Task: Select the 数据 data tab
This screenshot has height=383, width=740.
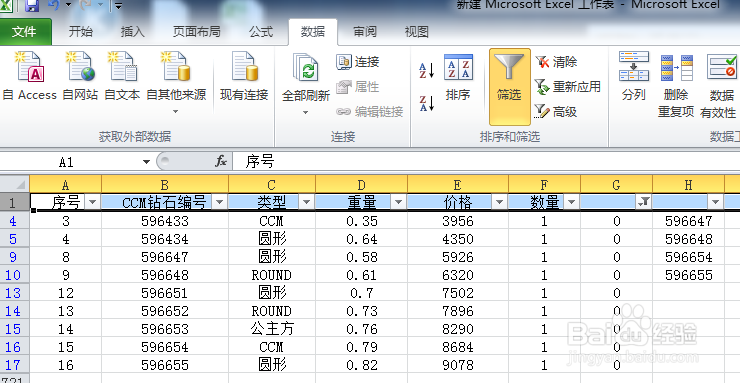Action: (312, 32)
